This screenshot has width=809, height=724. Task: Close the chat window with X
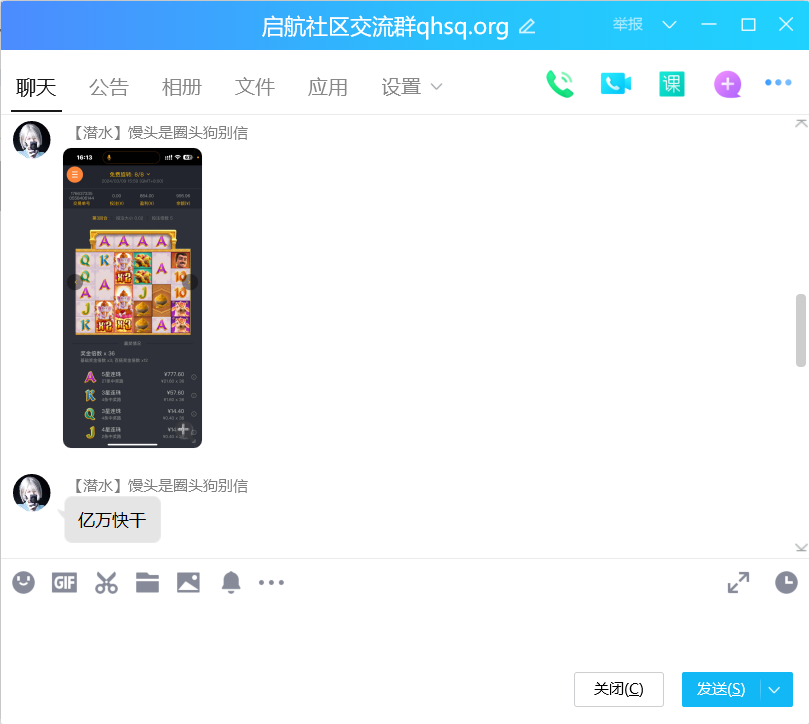(x=786, y=24)
